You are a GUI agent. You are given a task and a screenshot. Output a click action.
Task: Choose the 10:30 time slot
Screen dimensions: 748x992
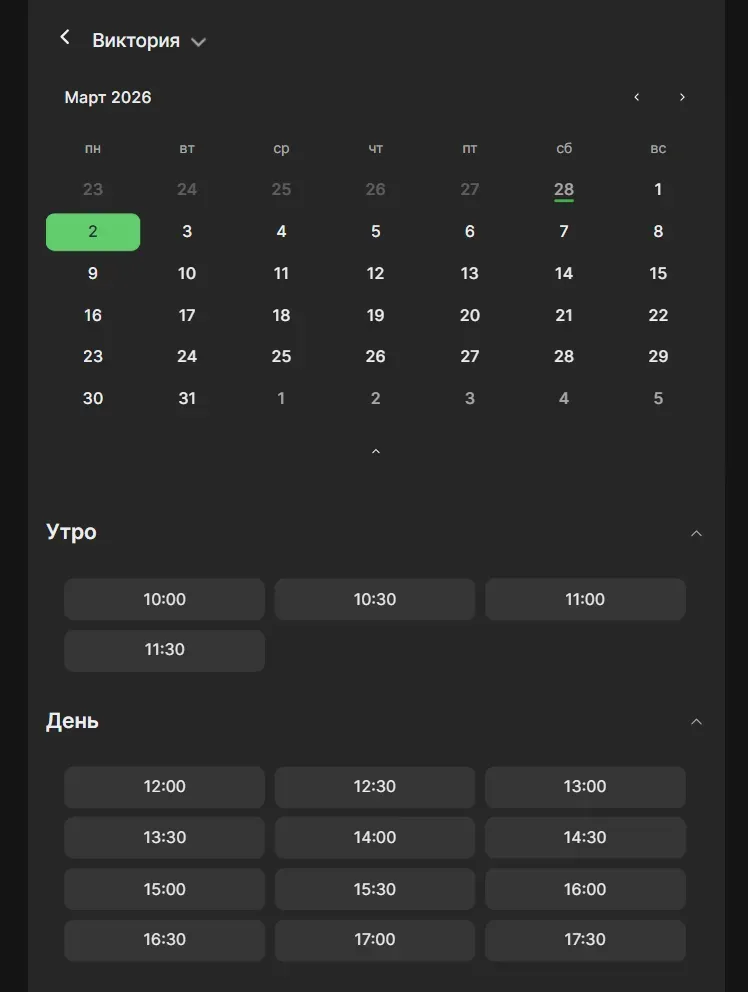(x=375, y=600)
